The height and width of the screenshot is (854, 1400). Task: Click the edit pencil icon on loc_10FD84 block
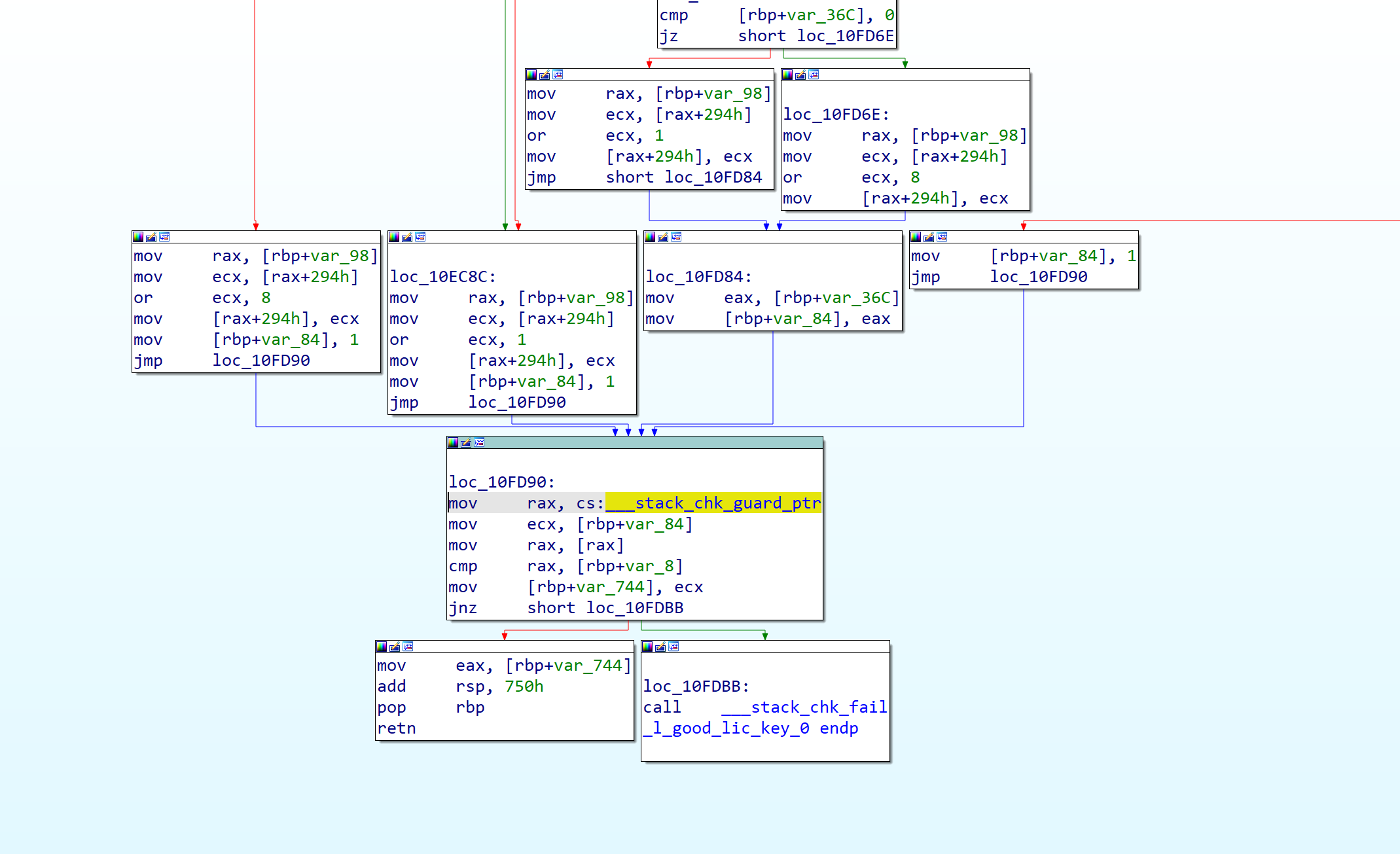coord(663,237)
